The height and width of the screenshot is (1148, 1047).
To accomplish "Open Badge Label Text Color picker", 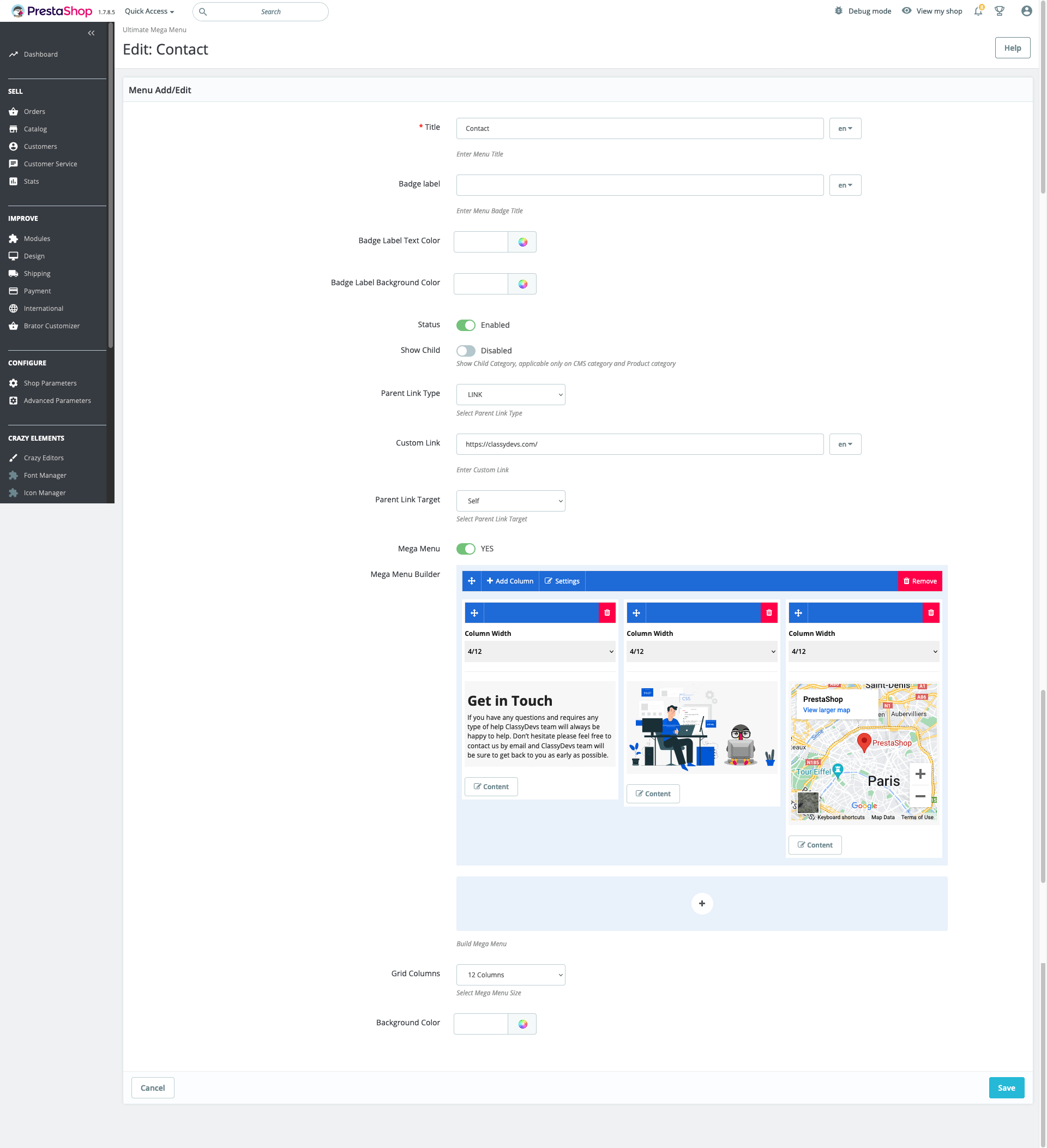I will pyautogui.click(x=522, y=242).
